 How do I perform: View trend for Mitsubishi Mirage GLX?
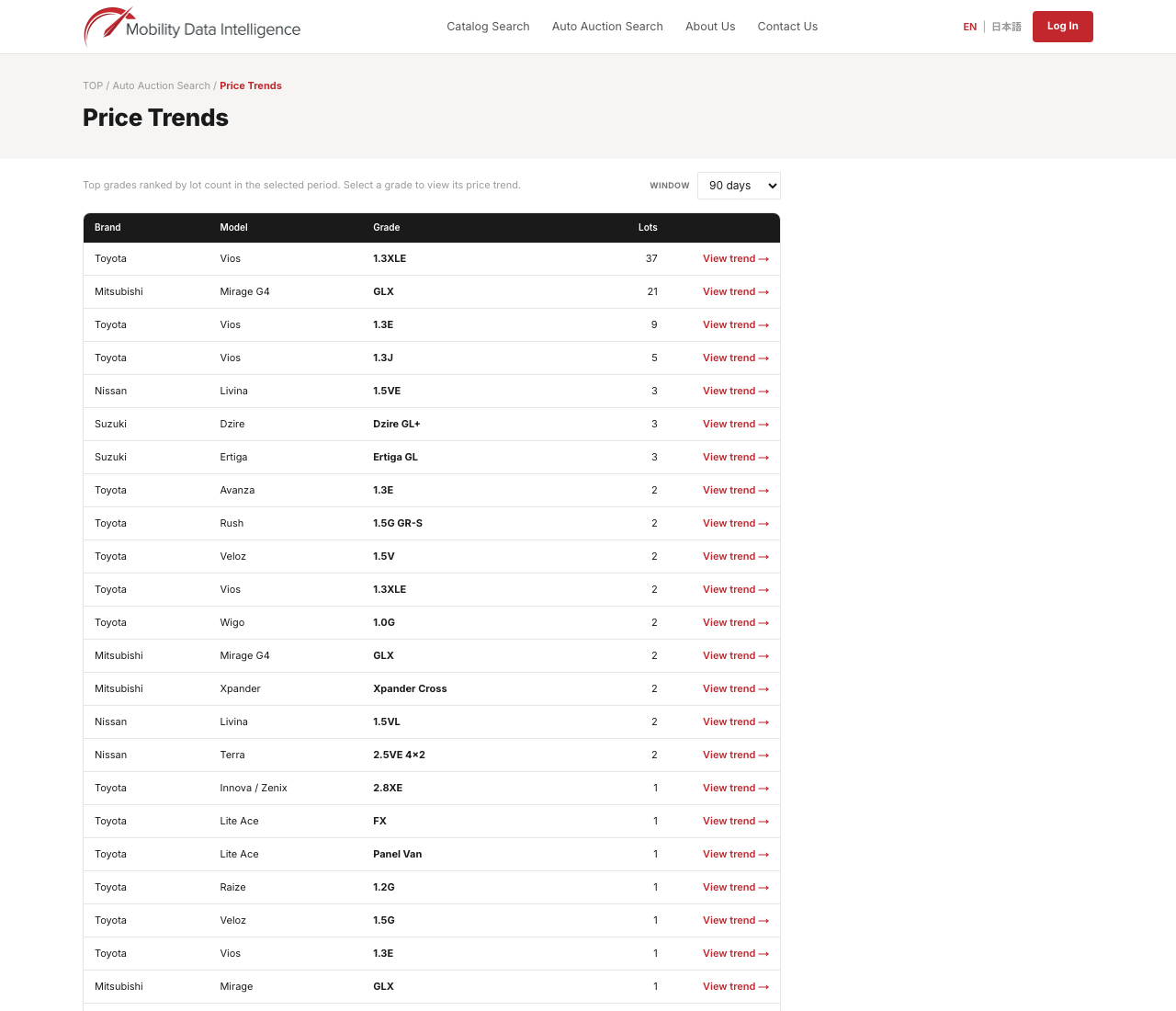(x=736, y=987)
